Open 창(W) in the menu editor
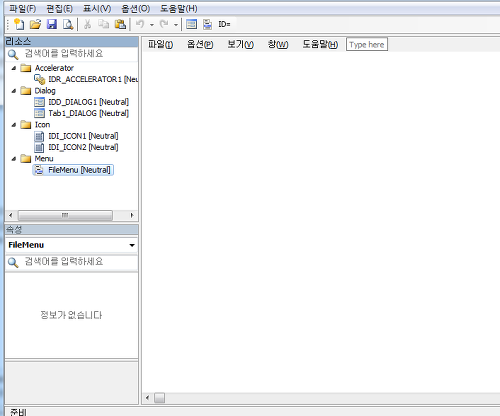The image size is (500, 416). tap(278, 44)
